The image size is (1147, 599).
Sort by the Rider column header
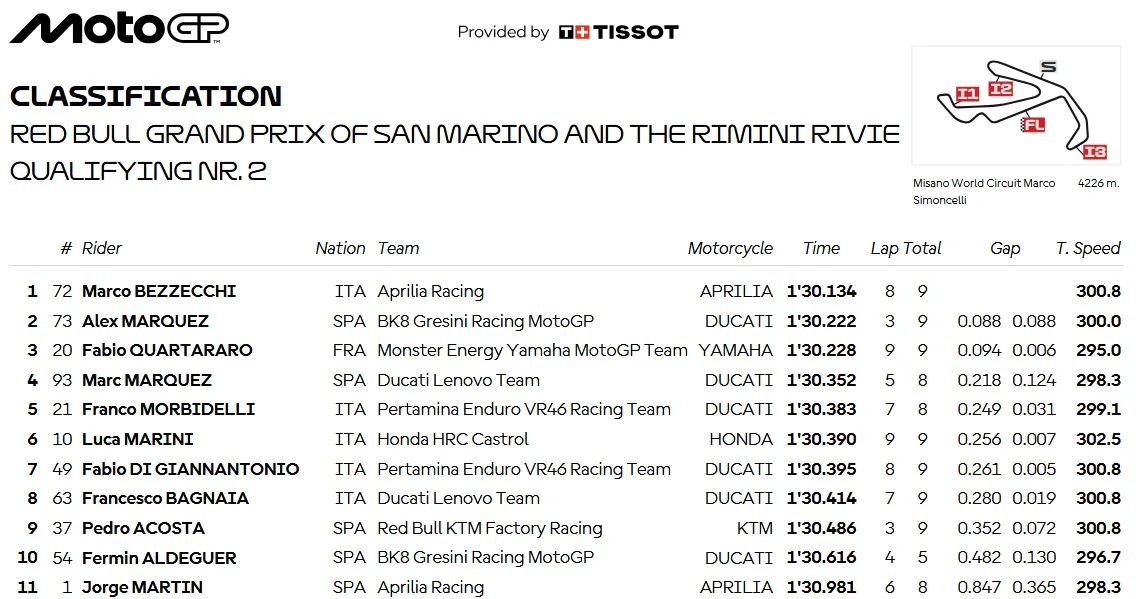pos(102,248)
